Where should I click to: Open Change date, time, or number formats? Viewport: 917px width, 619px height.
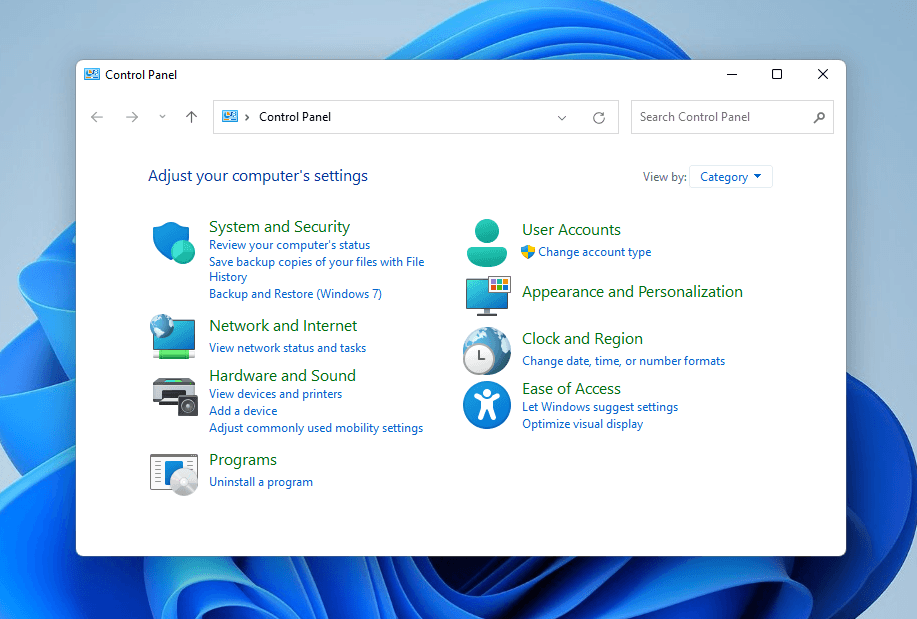(x=623, y=360)
